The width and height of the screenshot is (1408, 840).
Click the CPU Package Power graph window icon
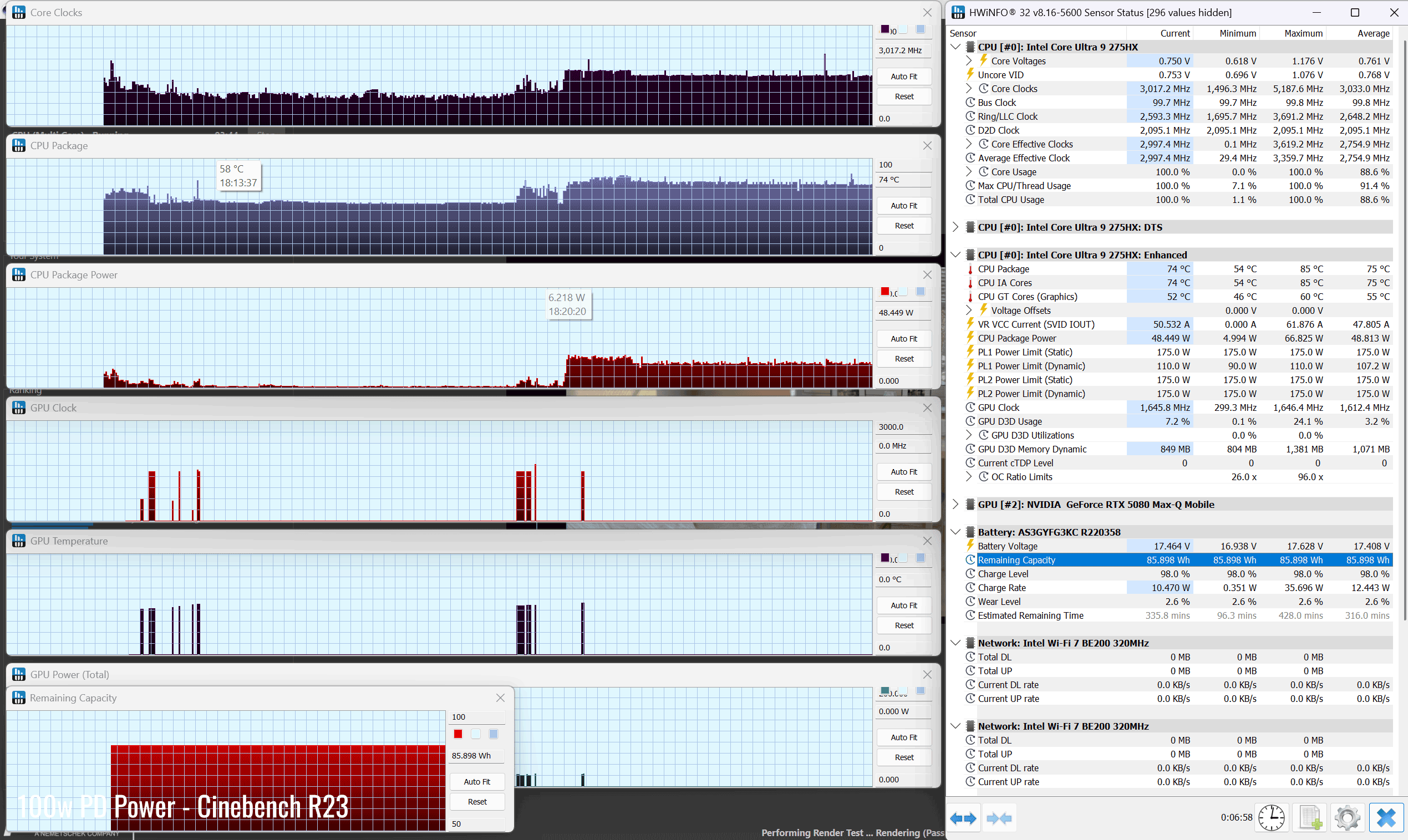pyautogui.click(x=19, y=274)
